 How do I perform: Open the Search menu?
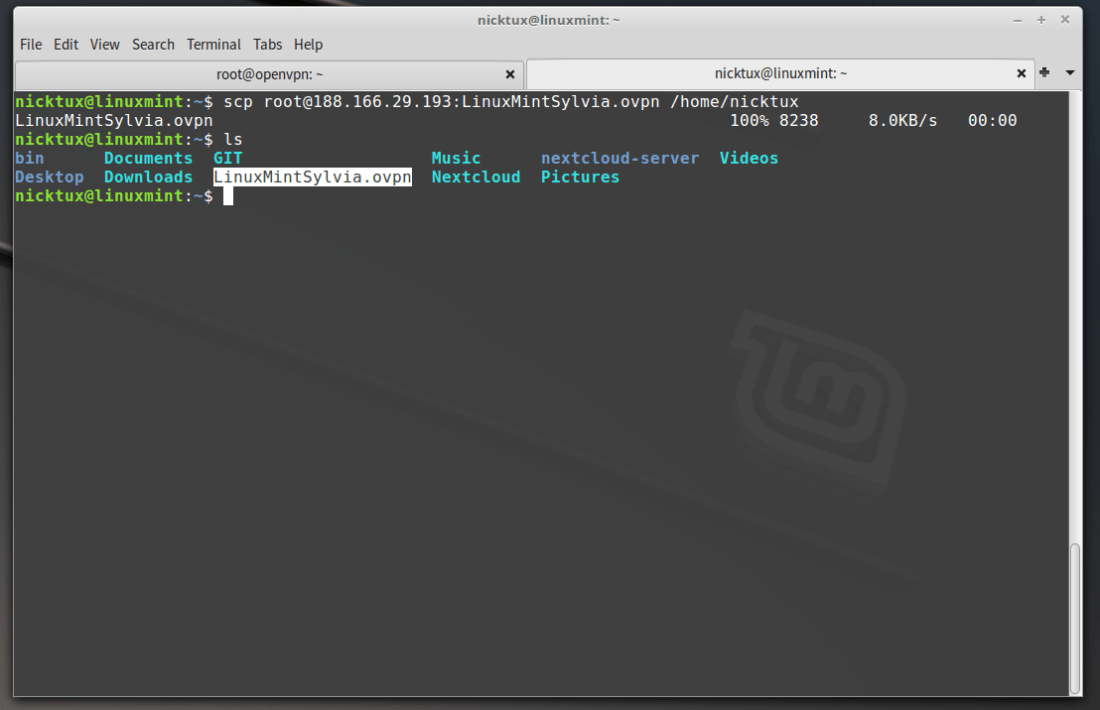(153, 44)
